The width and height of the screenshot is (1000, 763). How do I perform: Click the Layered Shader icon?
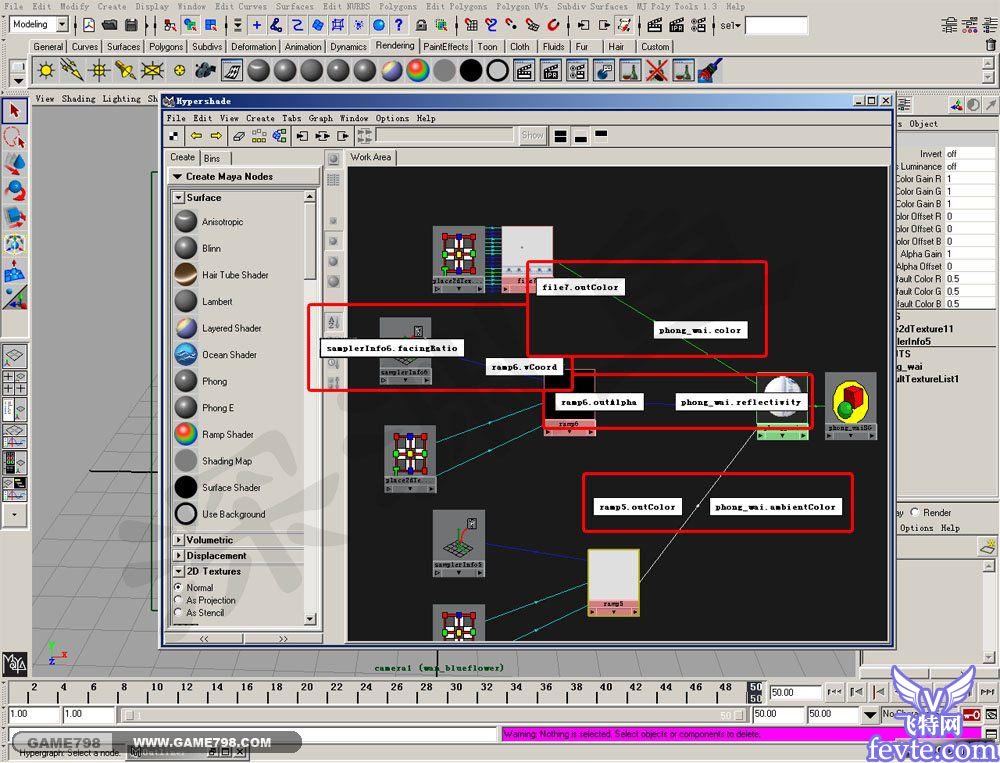(186, 328)
